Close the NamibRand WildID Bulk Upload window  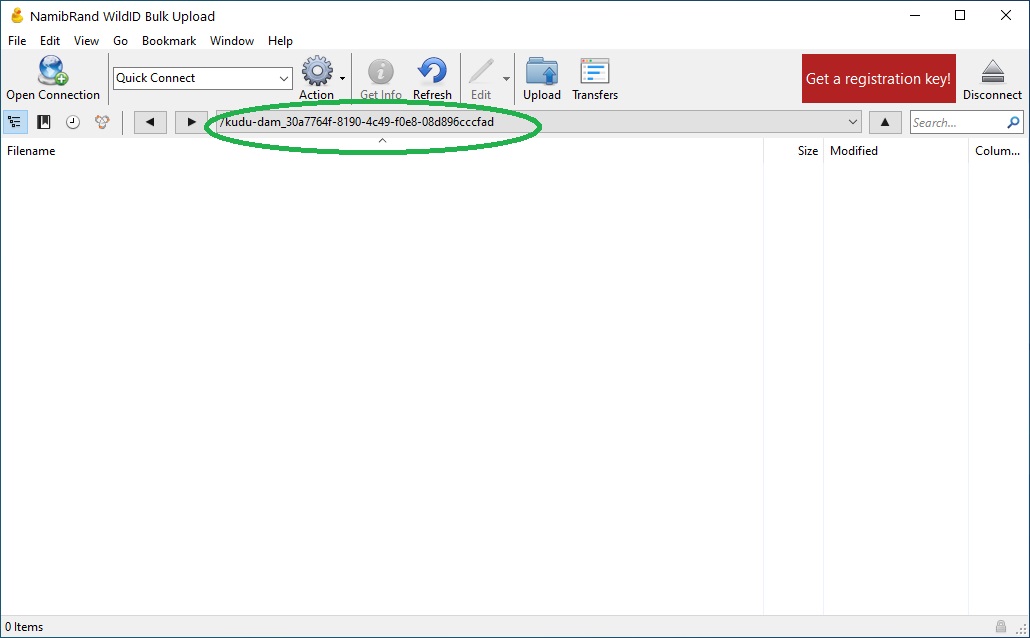pos(1006,15)
